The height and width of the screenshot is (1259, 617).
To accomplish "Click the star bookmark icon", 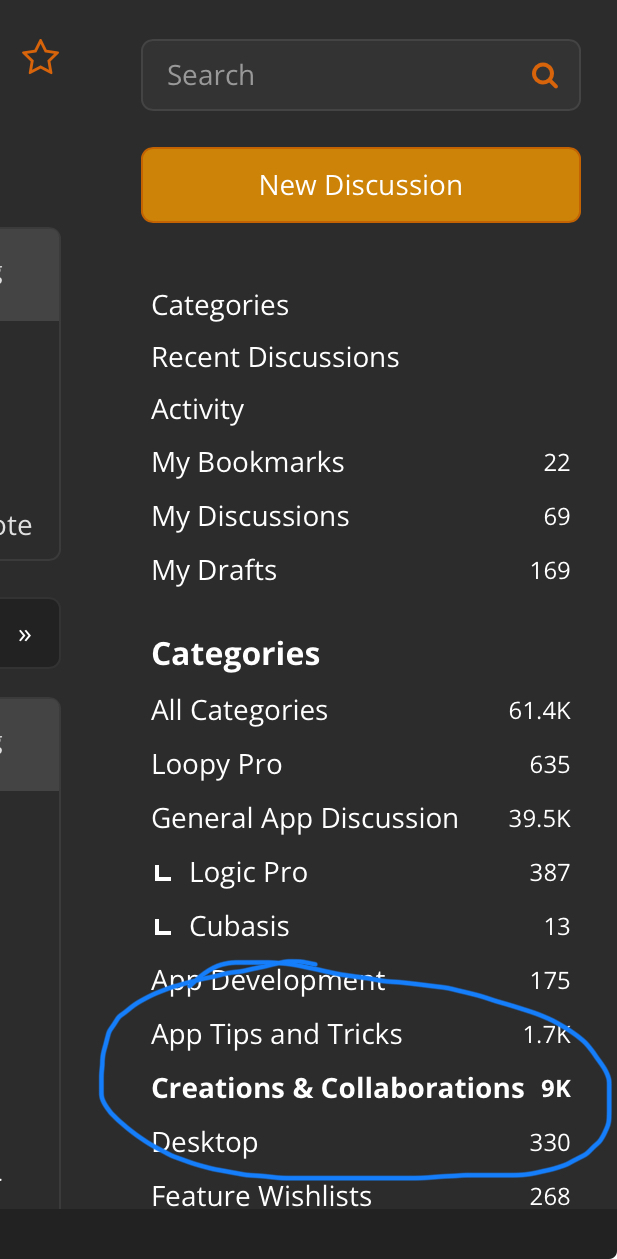I will click(x=40, y=58).
